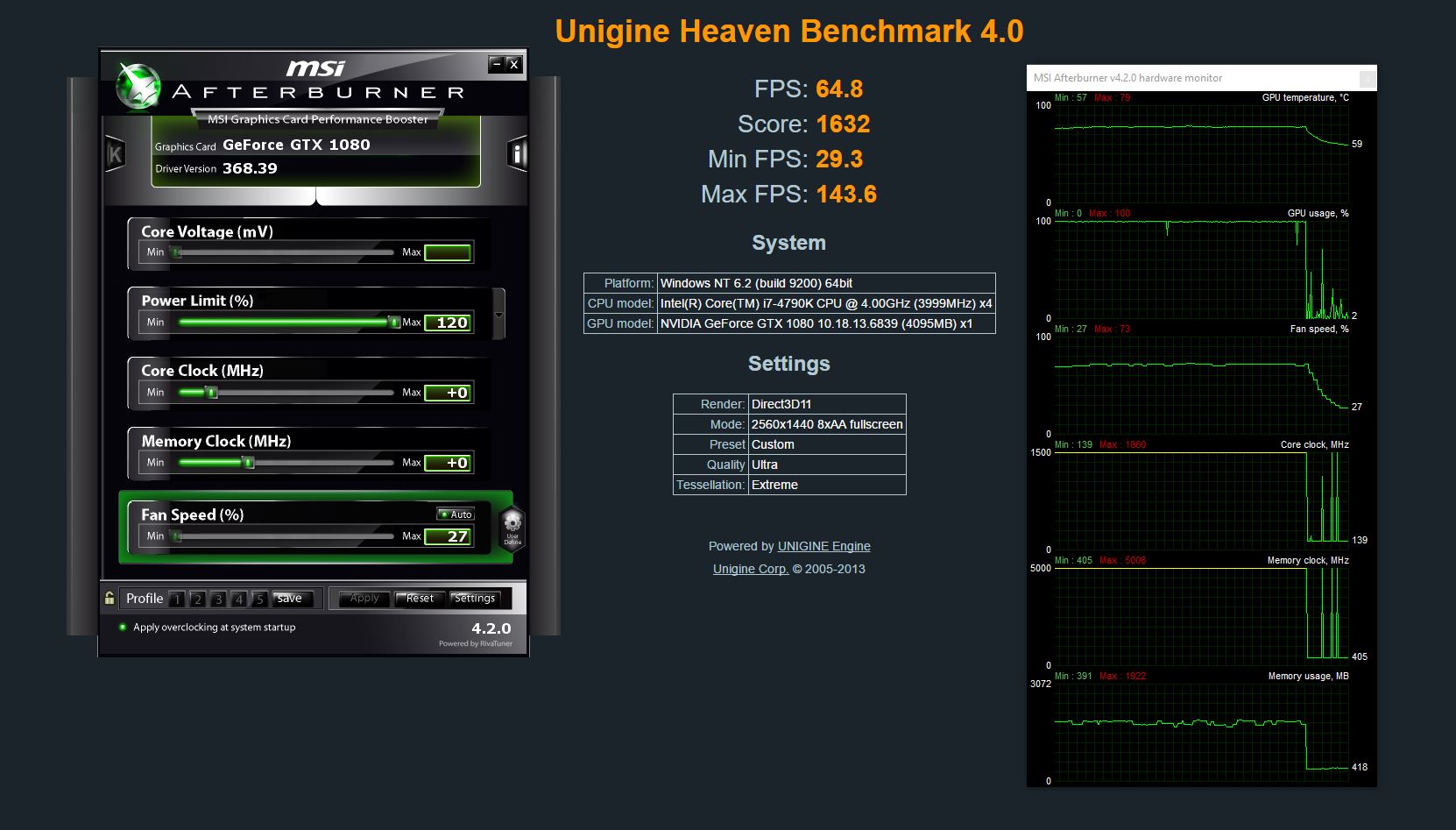Click the GPU temperature graph in hardware monitor
This screenshot has width=1456, height=830.
[x=1202, y=154]
